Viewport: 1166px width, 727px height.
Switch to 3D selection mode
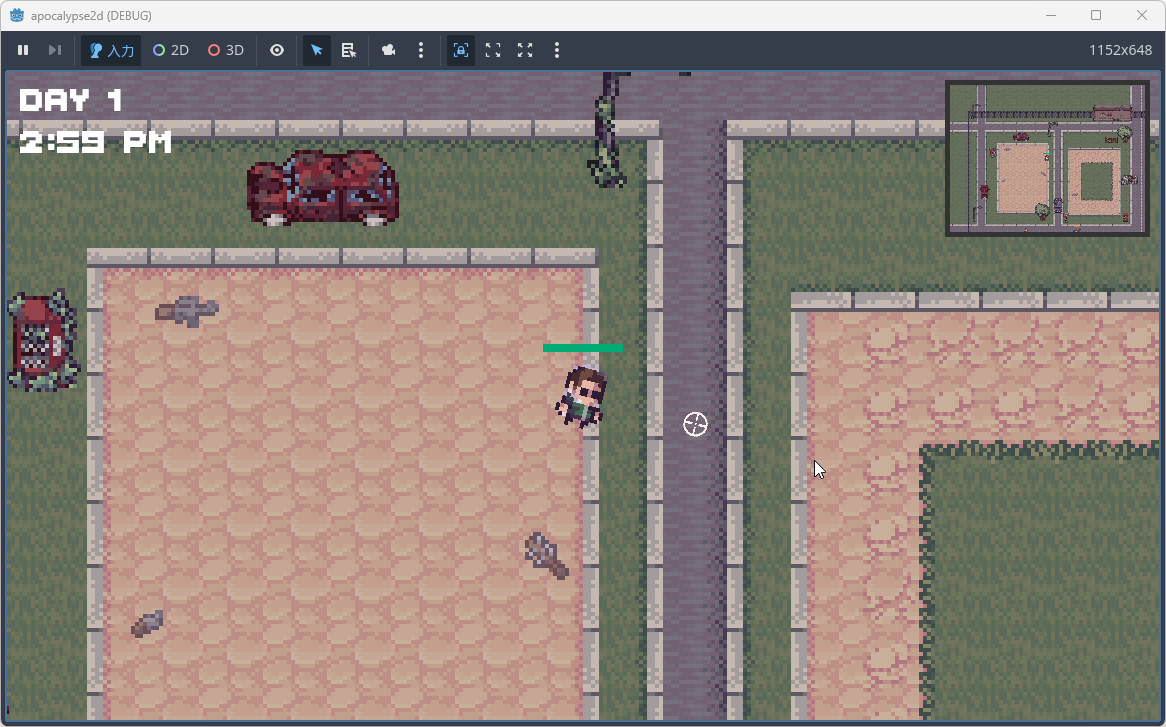point(225,50)
